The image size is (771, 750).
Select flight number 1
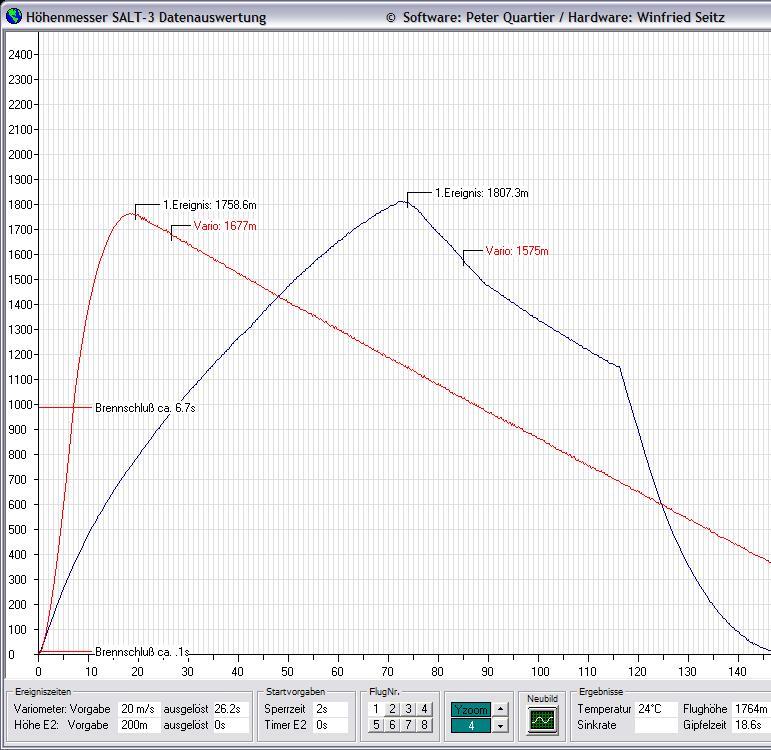(x=376, y=709)
